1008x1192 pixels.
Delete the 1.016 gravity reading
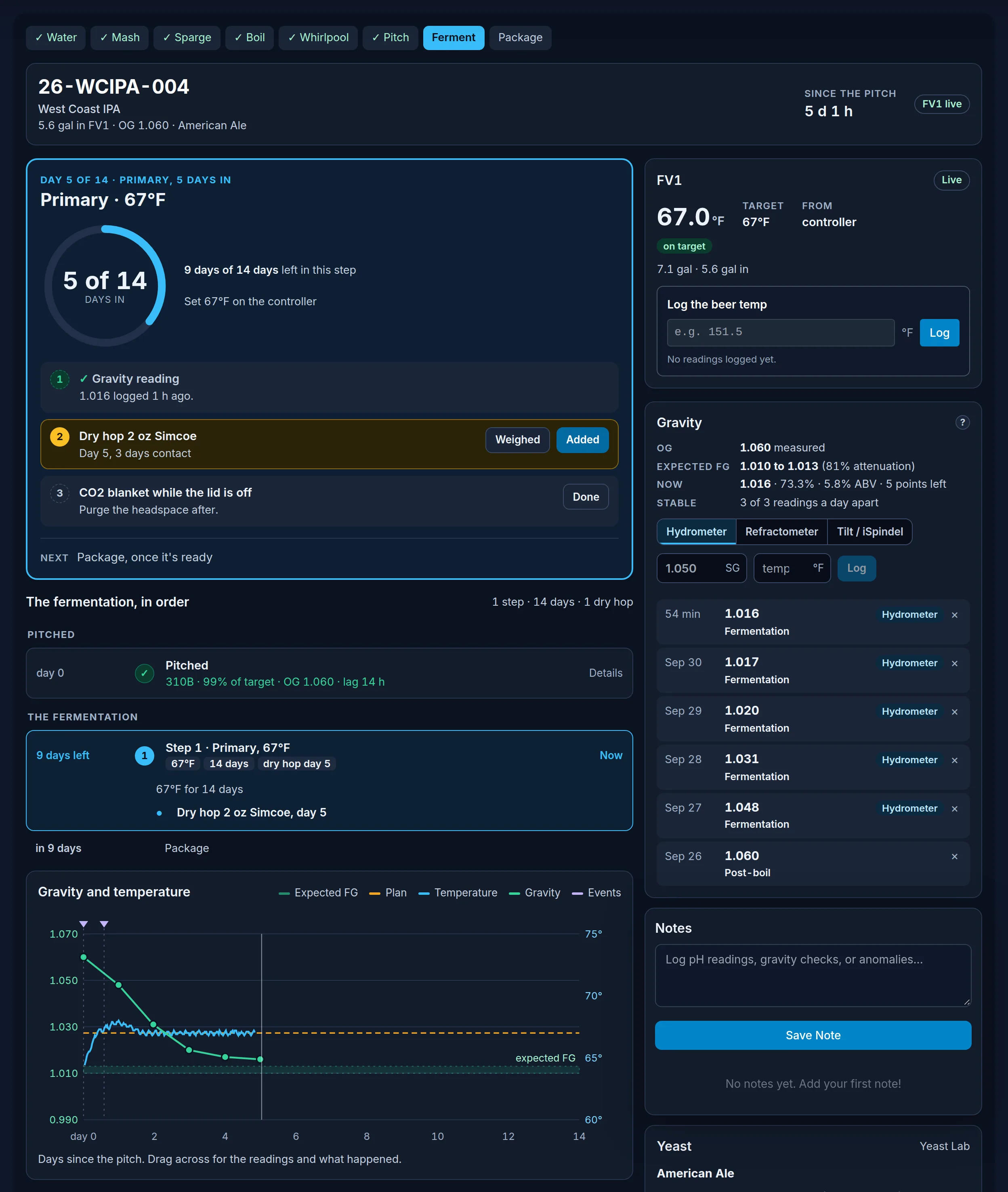tap(954, 615)
